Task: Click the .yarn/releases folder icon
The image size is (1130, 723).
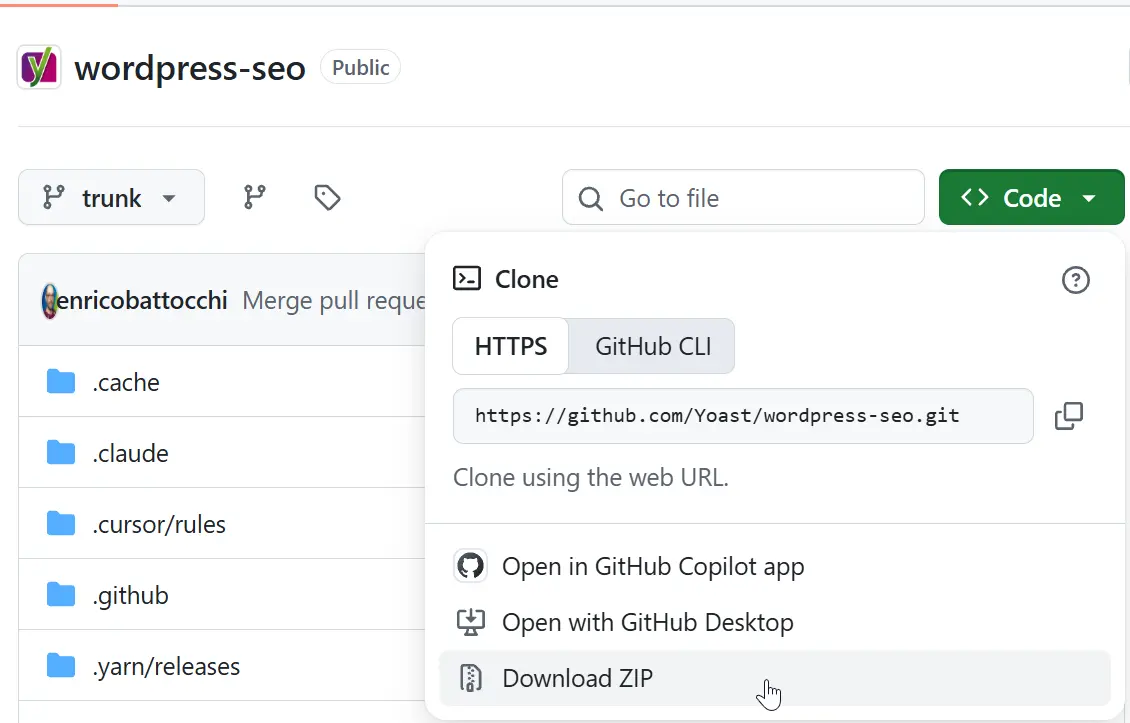Action: [61, 666]
